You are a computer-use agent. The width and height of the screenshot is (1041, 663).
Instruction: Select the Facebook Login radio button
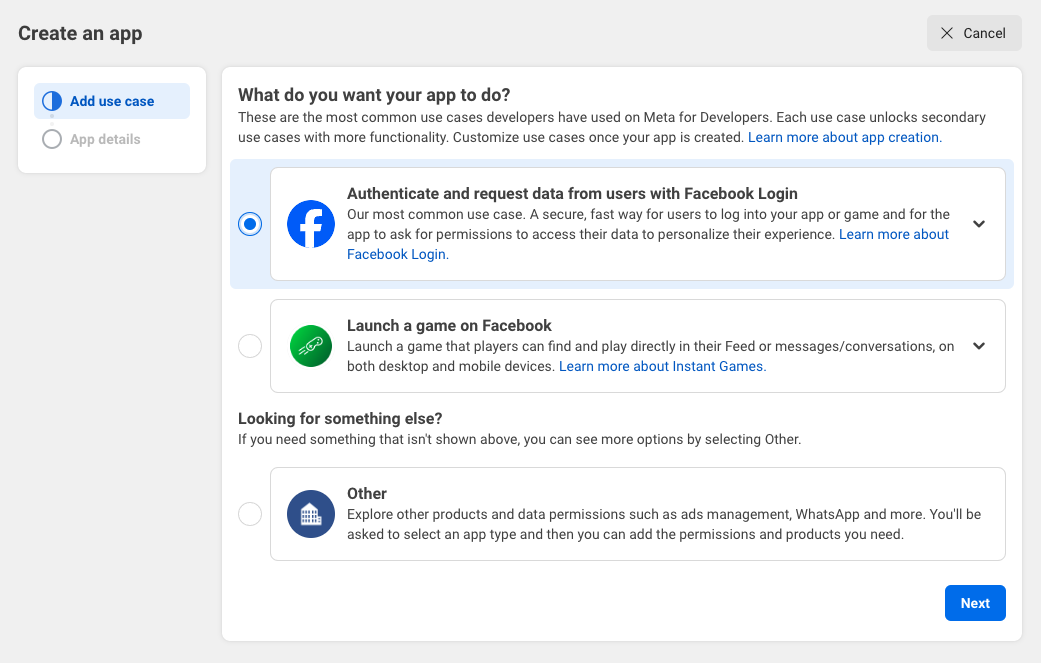(x=250, y=223)
